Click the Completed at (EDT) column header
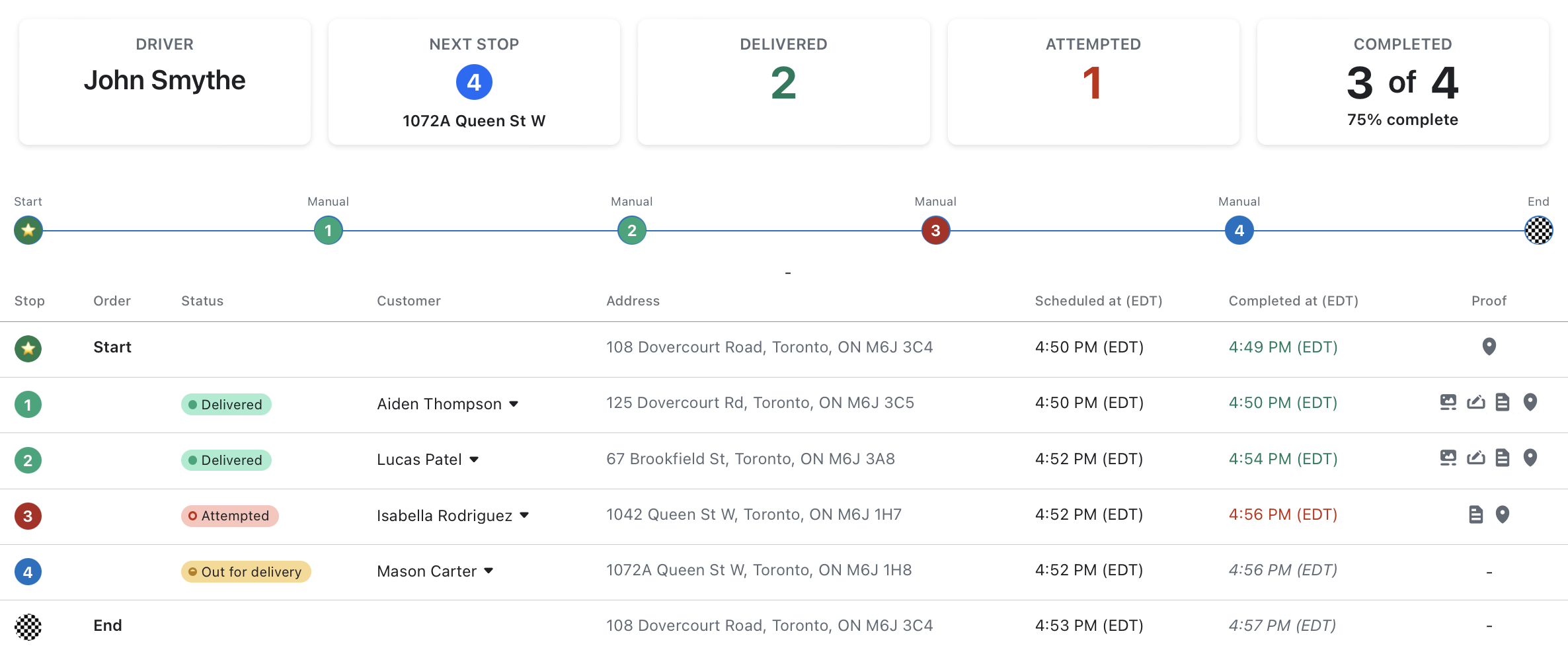1568x652 pixels. pos(1293,301)
